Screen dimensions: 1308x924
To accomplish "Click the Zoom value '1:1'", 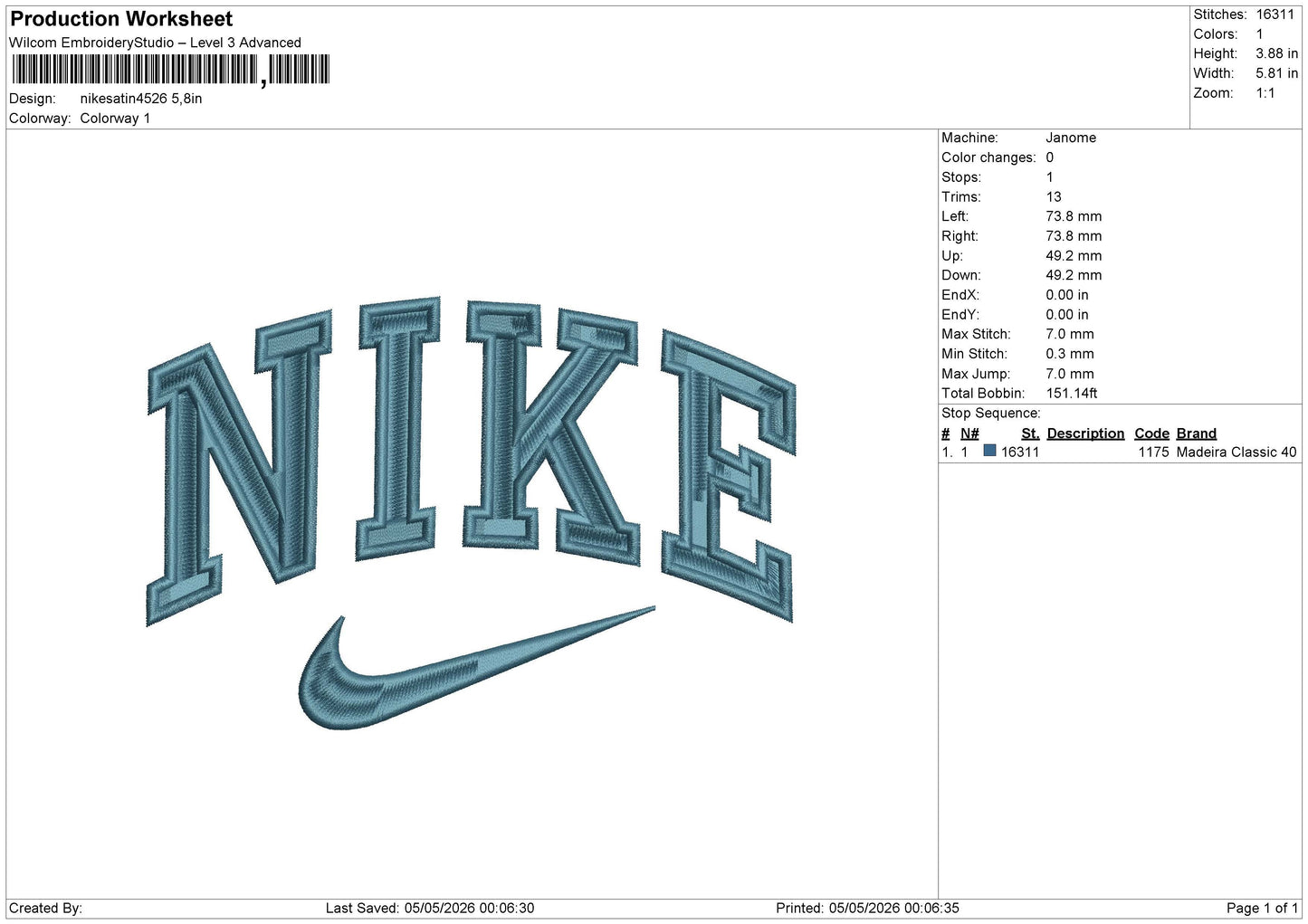I will coord(1265,93).
